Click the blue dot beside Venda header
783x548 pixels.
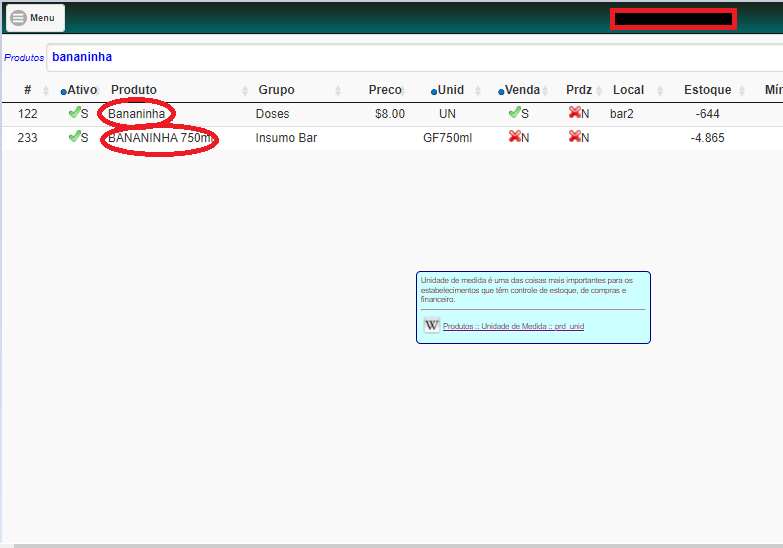tap(501, 92)
